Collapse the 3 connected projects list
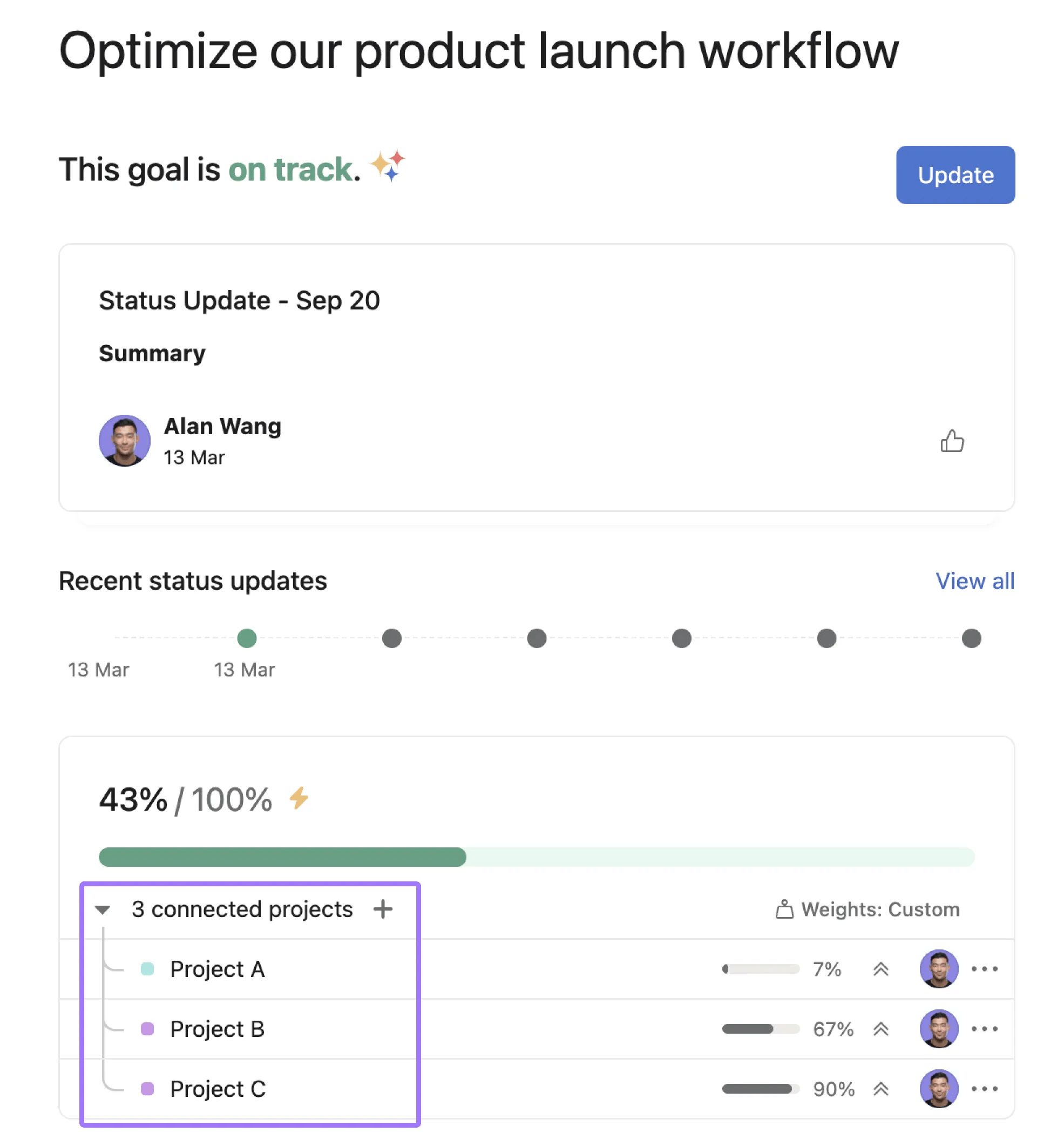1064x1139 pixels. (103, 909)
